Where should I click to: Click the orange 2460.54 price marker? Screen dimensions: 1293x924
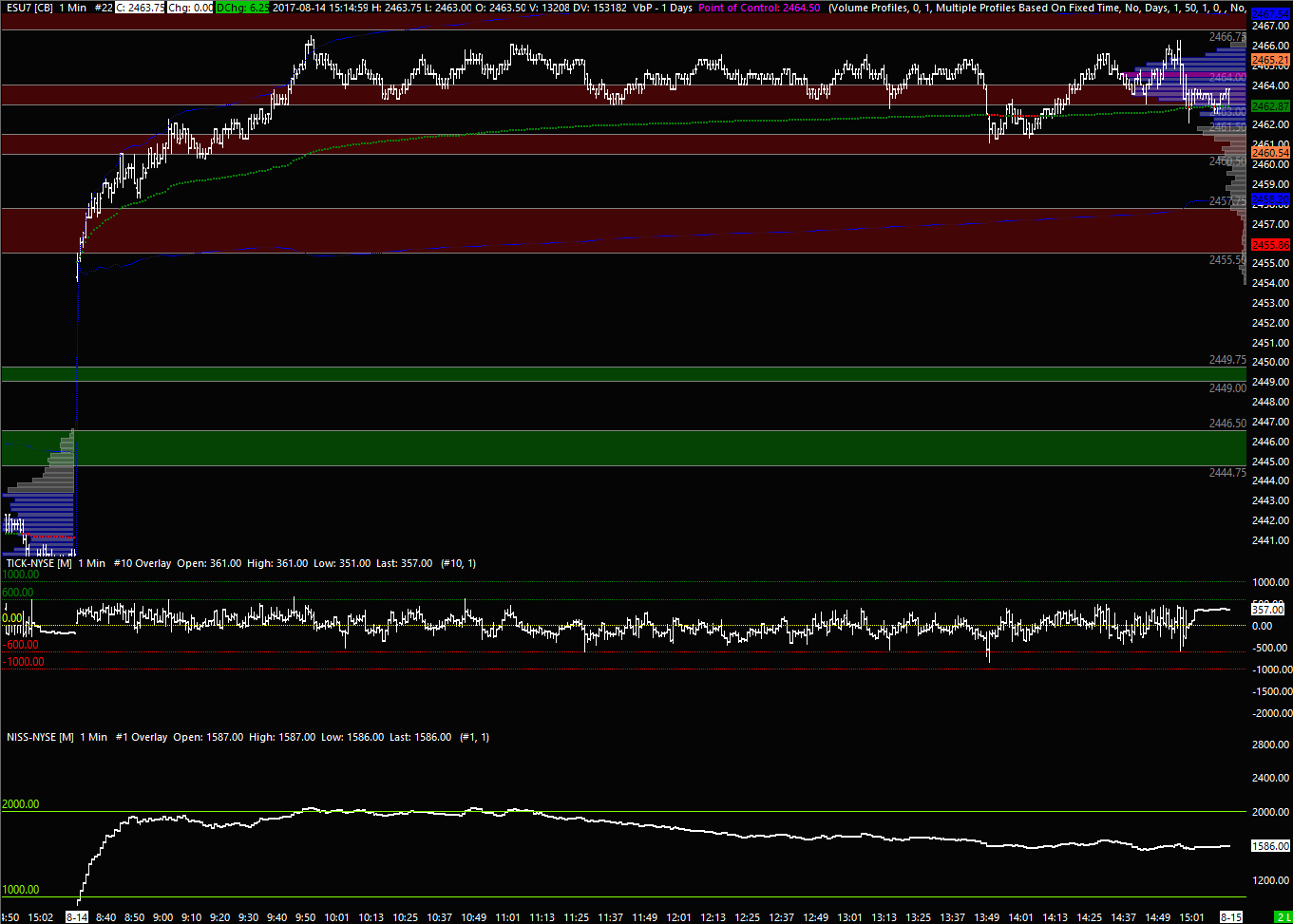1271,153
